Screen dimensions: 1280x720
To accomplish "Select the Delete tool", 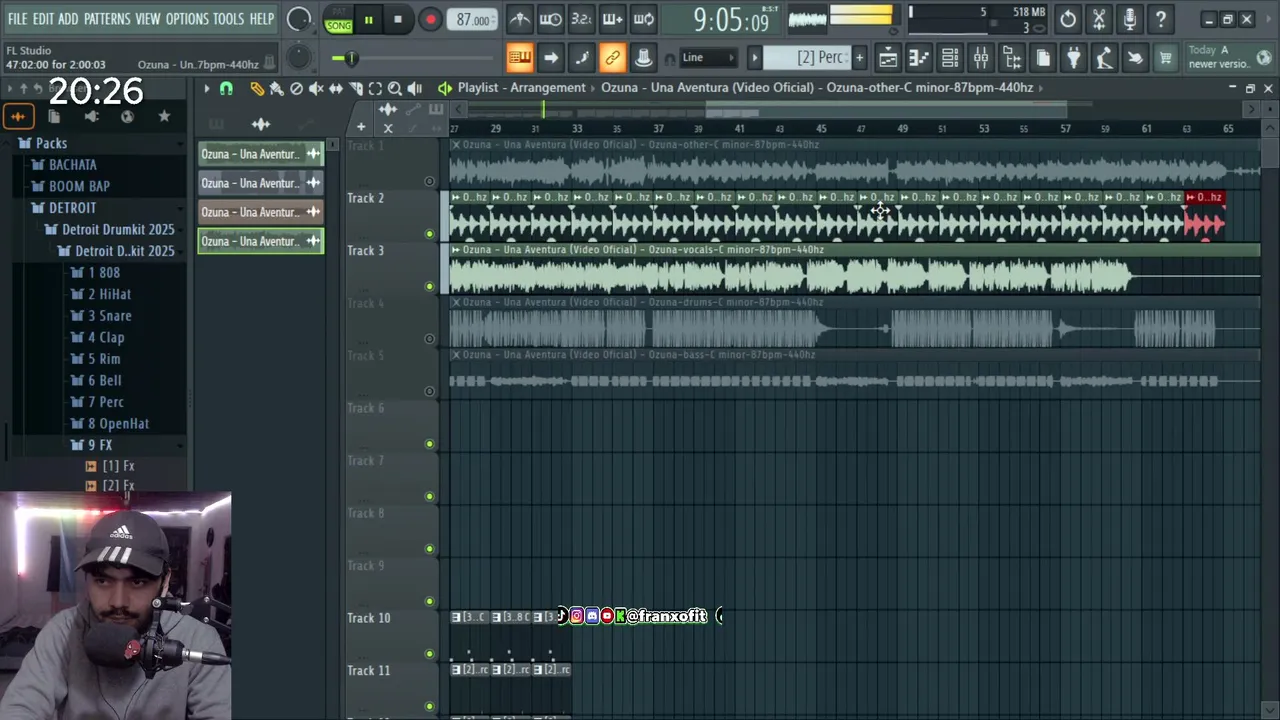I will [x=296, y=88].
